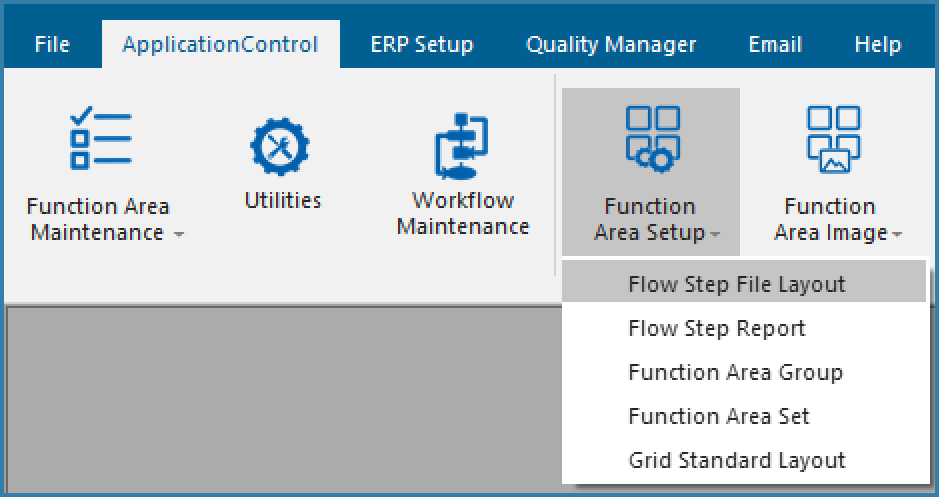Go to the Quality Manager tab

pyautogui.click(x=611, y=44)
